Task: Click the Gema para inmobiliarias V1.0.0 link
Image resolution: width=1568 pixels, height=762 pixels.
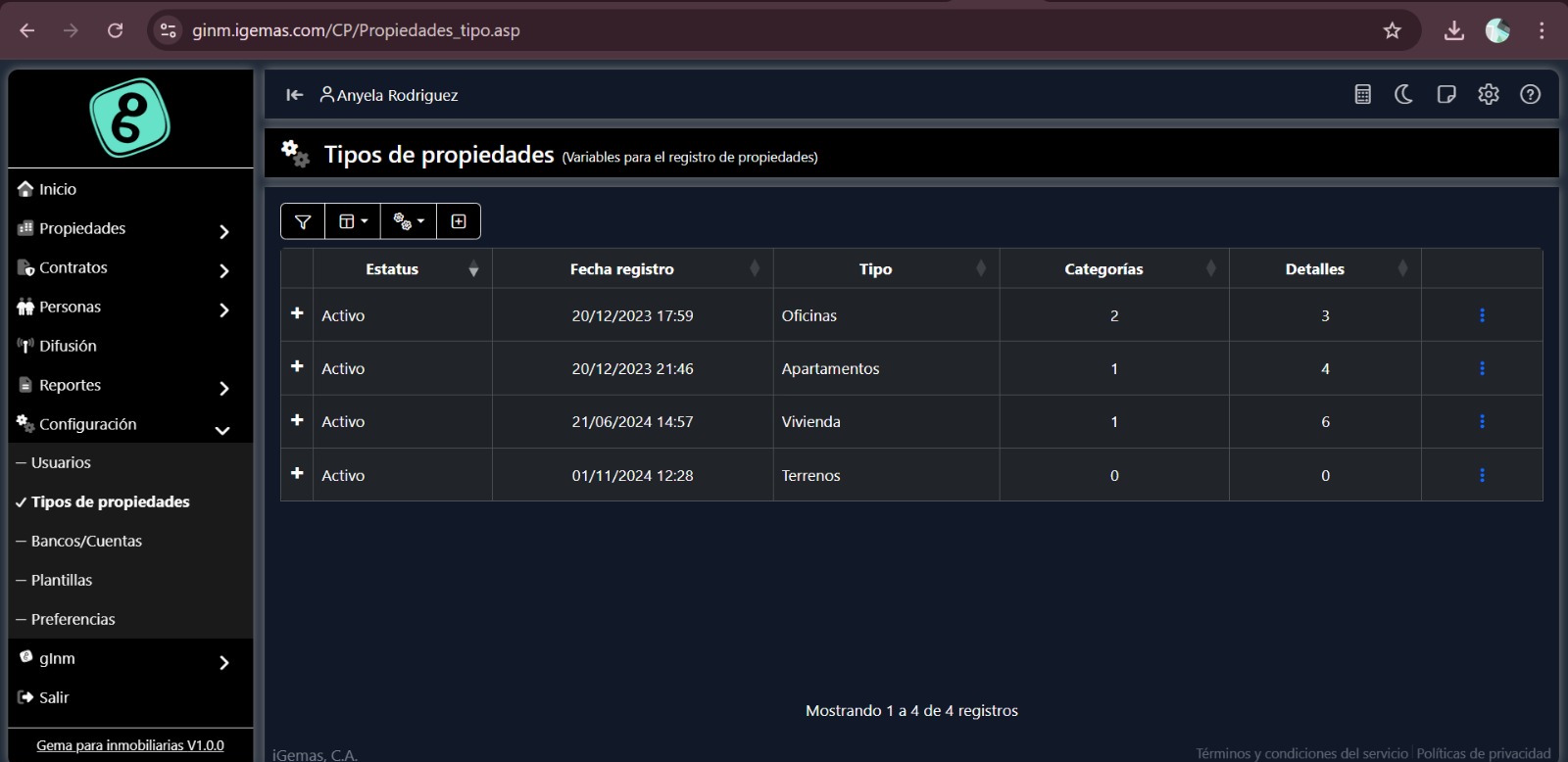Action: (129, 745)
